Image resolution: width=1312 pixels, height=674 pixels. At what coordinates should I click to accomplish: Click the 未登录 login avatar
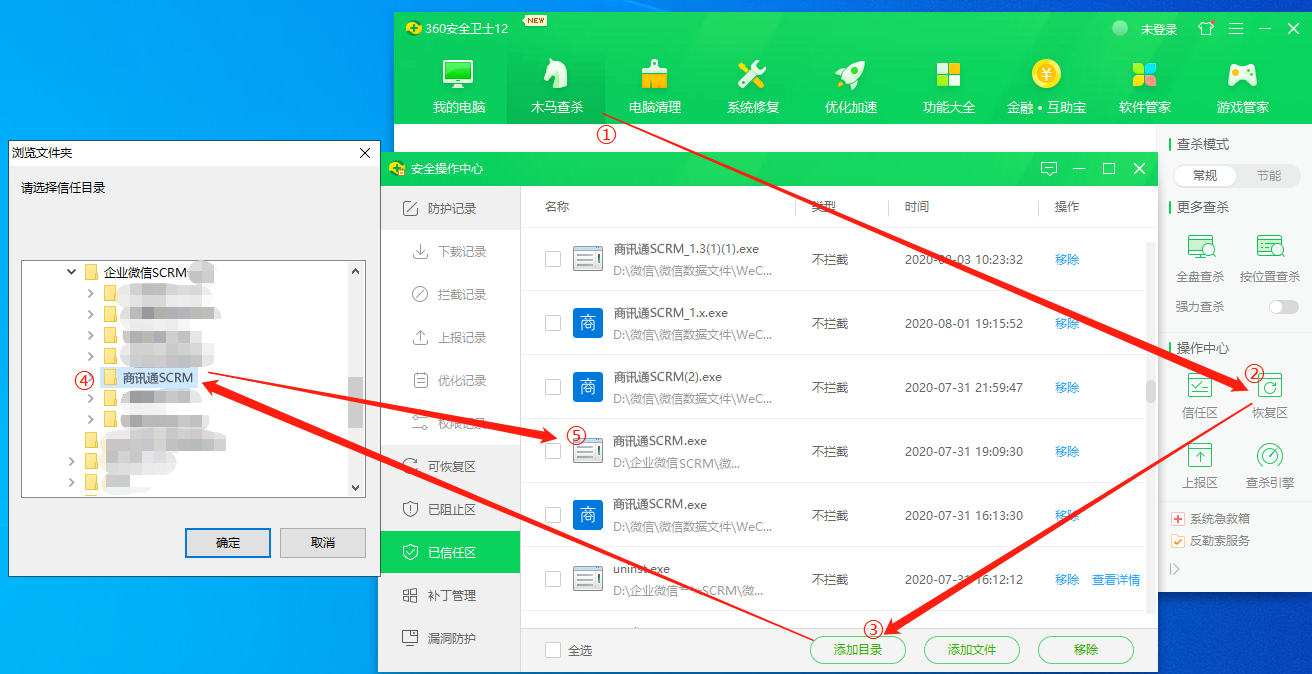pos(1120,29)
